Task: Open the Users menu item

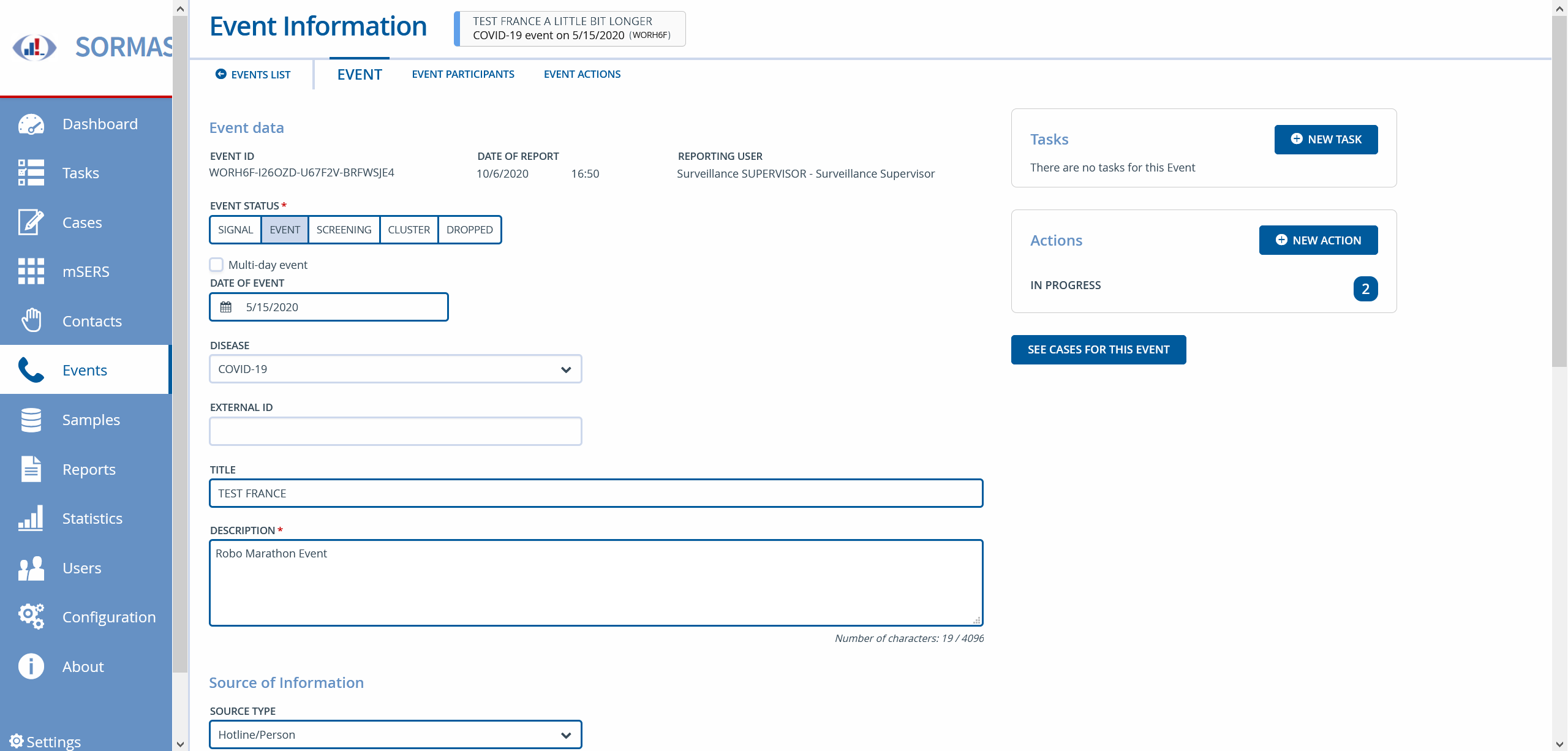Action: coord(86,568)
